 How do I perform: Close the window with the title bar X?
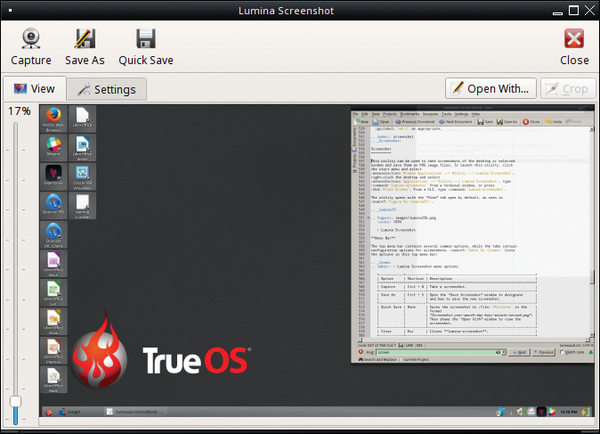pos(590,10)
